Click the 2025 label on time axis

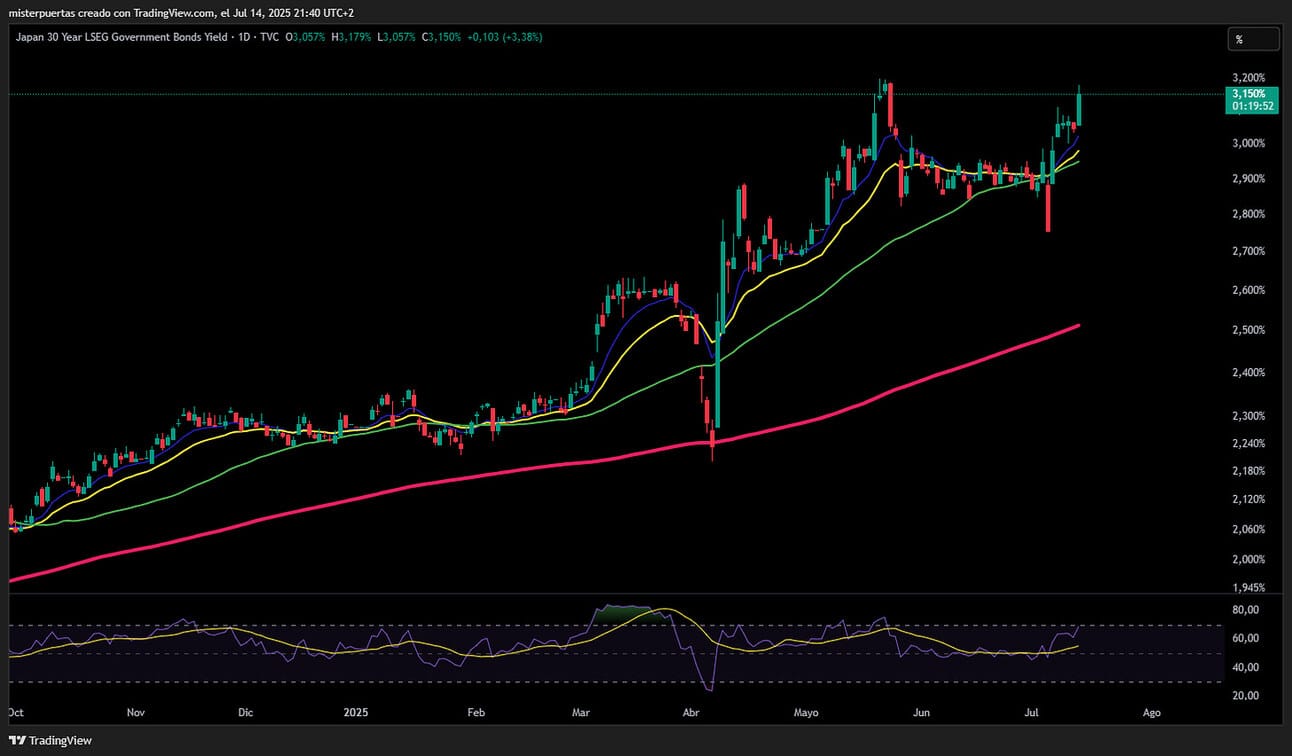357,713
